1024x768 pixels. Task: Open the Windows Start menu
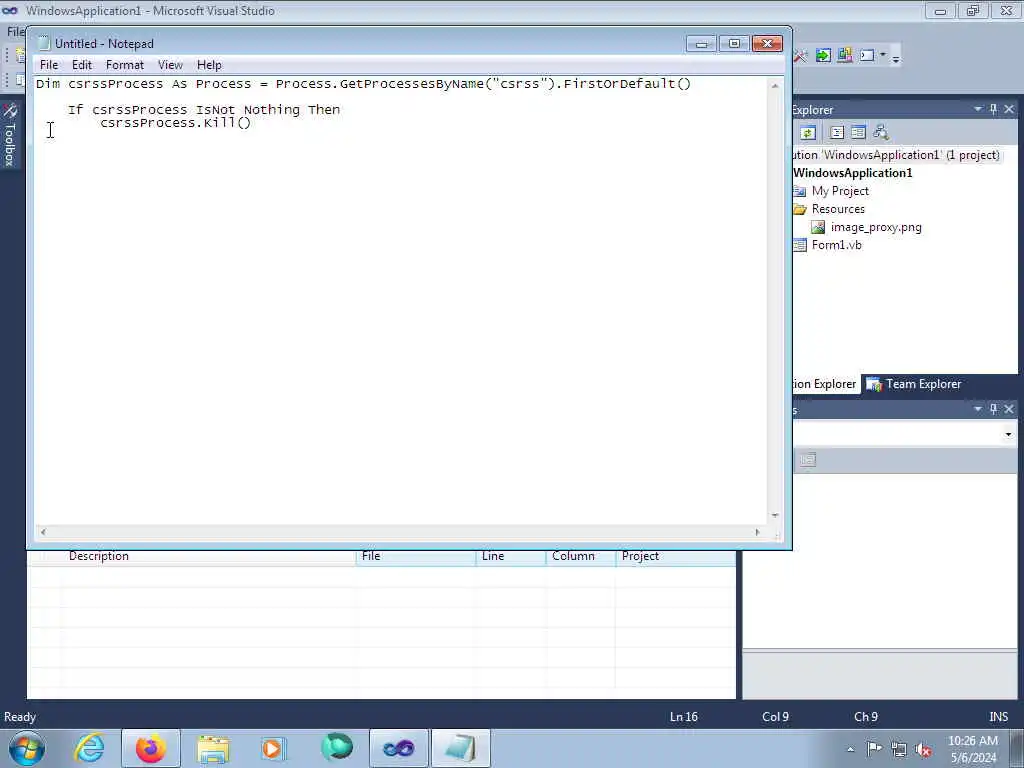pos(27,748)
